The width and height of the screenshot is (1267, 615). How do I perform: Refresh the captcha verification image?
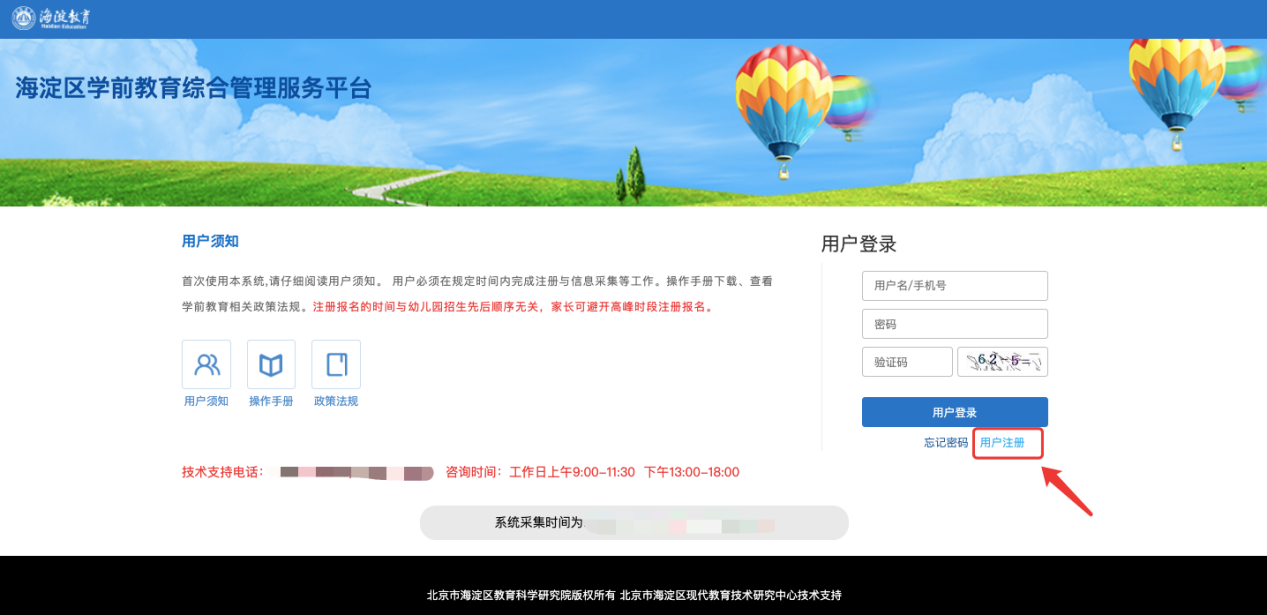[x=1002, y=361]
